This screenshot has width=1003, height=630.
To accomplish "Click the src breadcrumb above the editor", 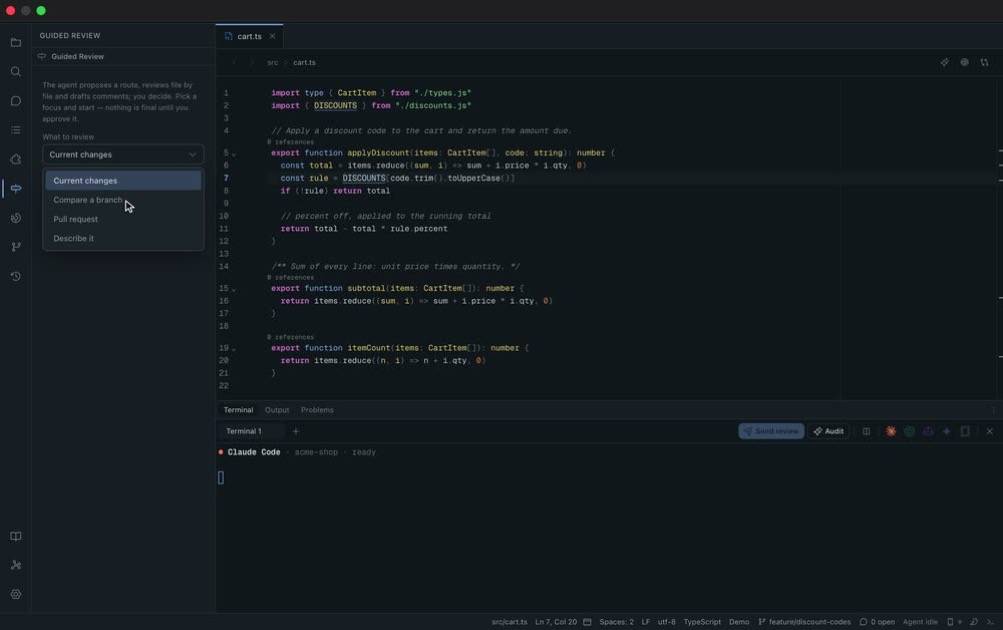I will point(272,63).
